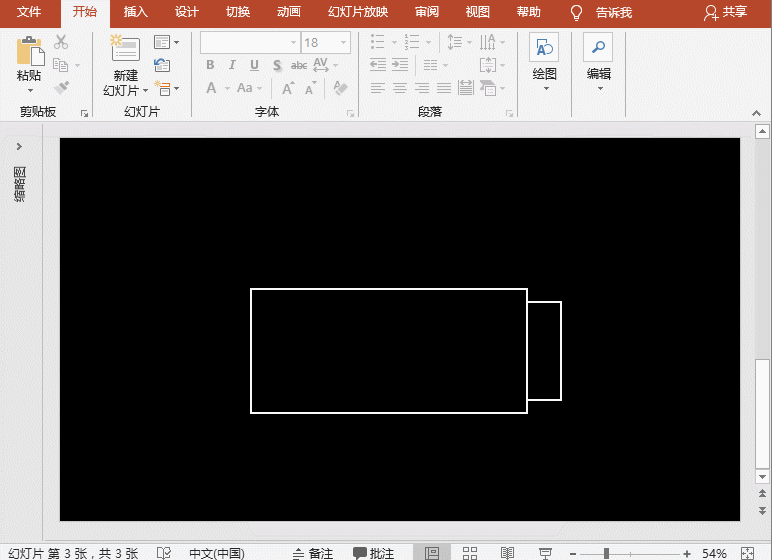This screenshot has width=772, height=560.
Task: Click the zoom out minus button
Action: tap(573, 554)
